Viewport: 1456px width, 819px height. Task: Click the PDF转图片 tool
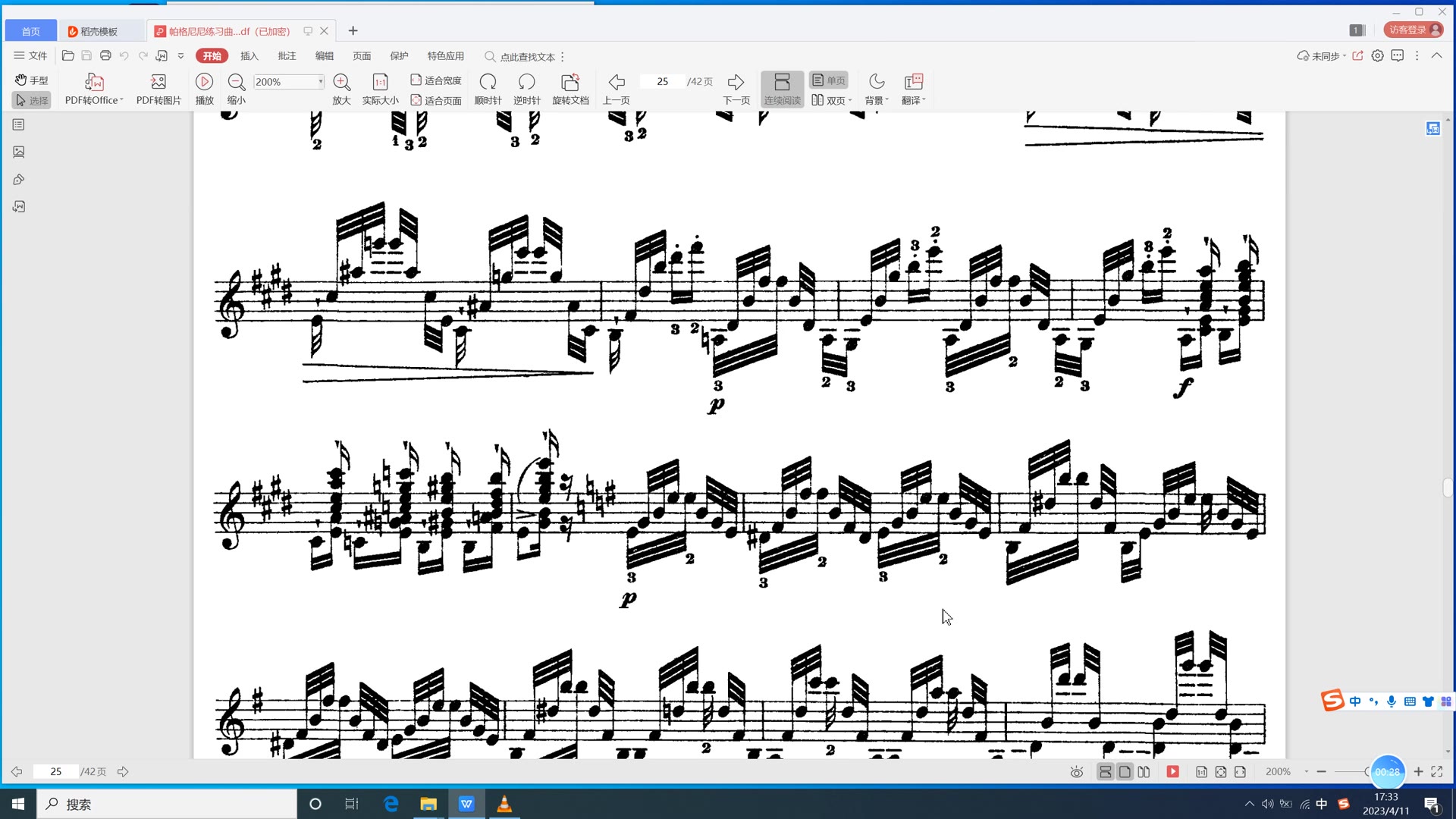pos(158,89)
